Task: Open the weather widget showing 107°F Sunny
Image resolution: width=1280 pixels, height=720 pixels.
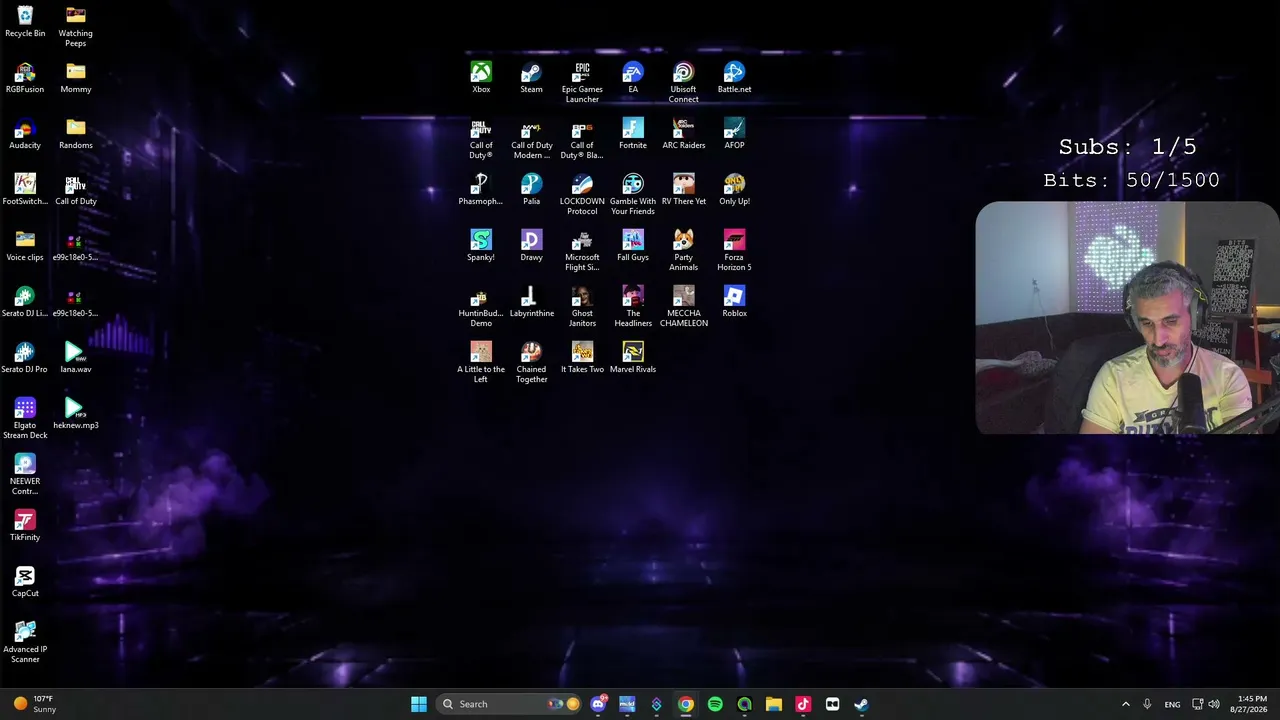Action: [33, 704]
